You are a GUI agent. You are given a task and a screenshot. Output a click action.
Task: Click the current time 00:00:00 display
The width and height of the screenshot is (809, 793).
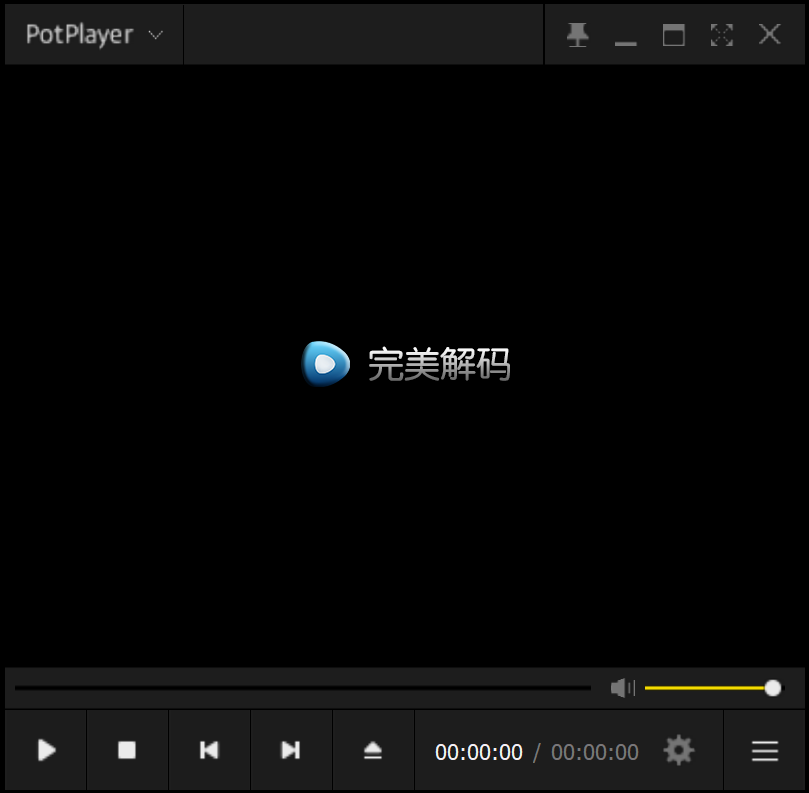tap(479, 752)
